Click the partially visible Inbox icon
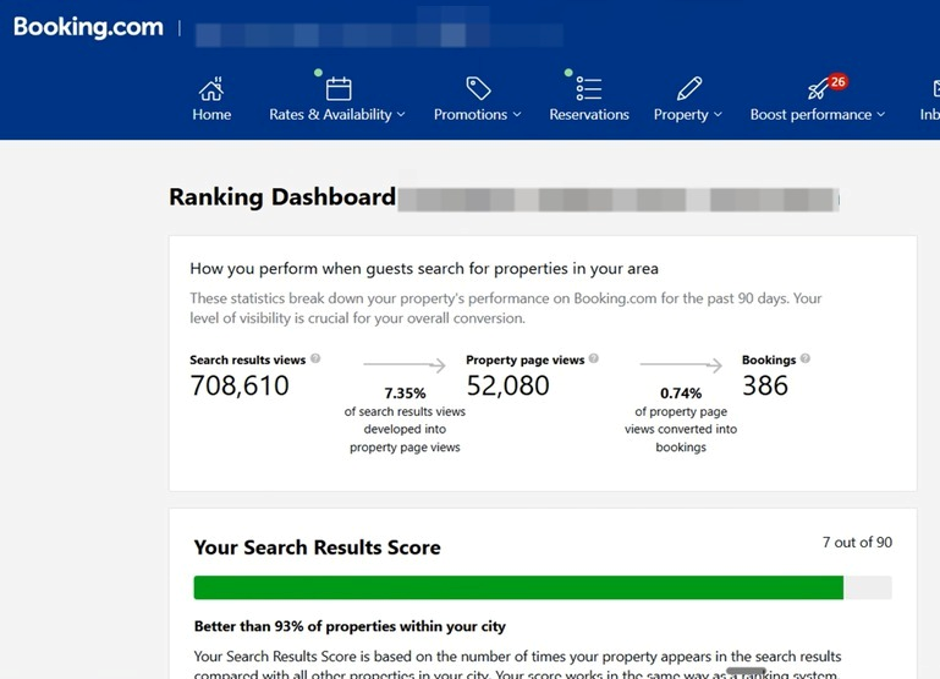 point(936,89)
